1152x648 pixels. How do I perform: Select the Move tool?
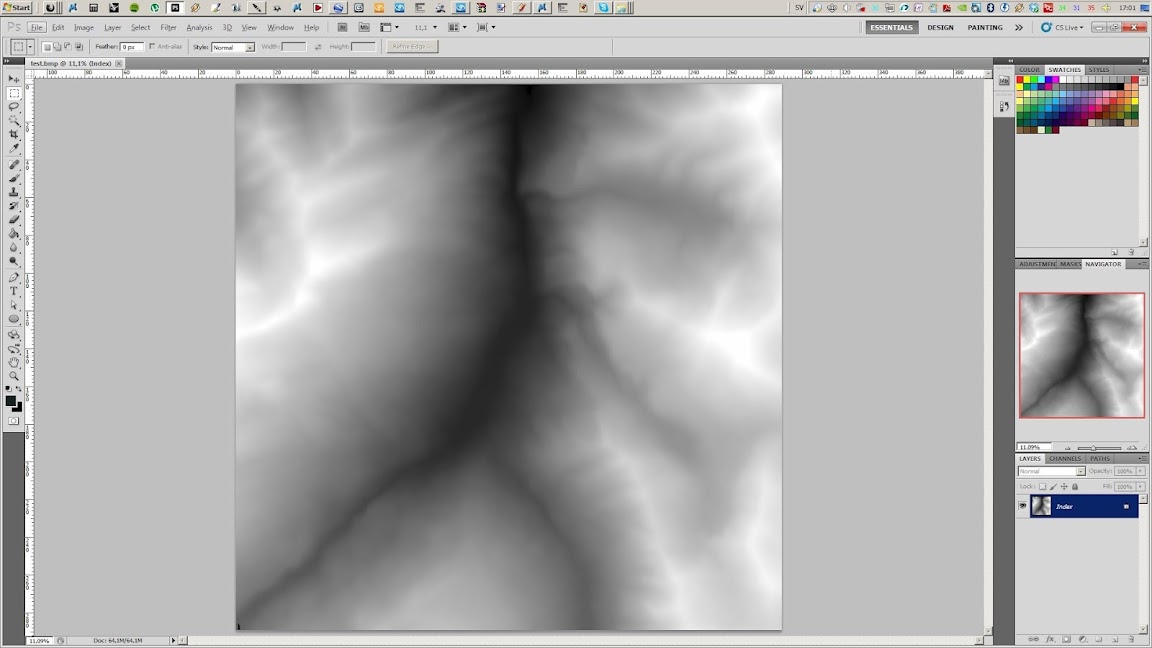pyautogui.click(x=13, y=79)
